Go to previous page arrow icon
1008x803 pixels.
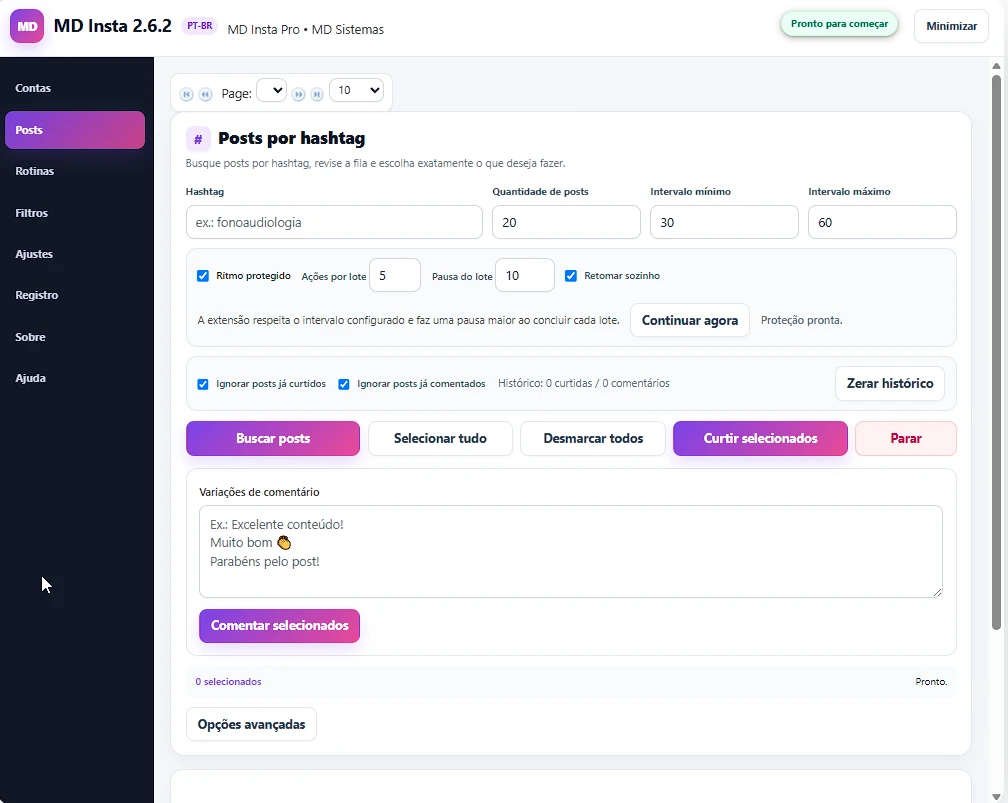(205, 95)
